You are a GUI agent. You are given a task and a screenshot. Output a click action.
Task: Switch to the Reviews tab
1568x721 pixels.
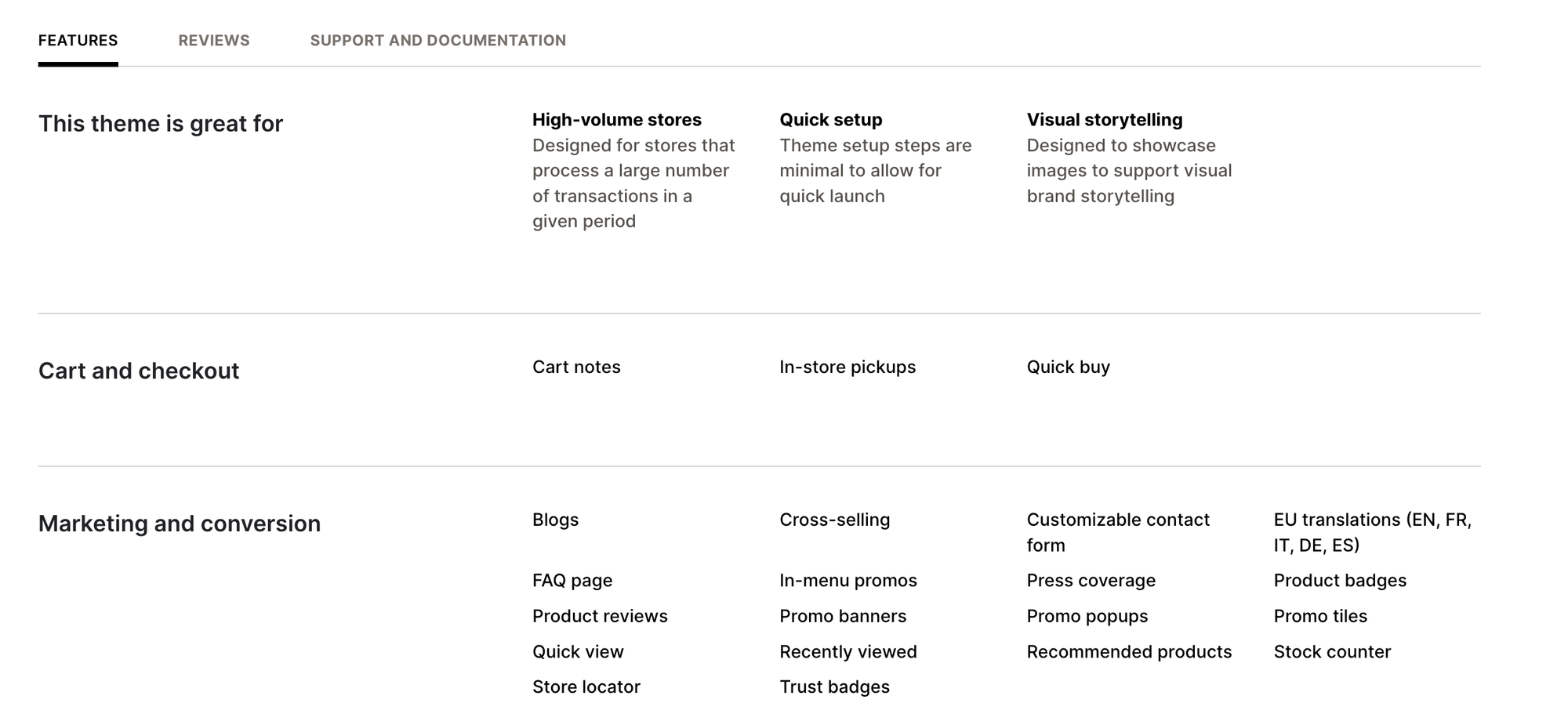pos(214,40)
